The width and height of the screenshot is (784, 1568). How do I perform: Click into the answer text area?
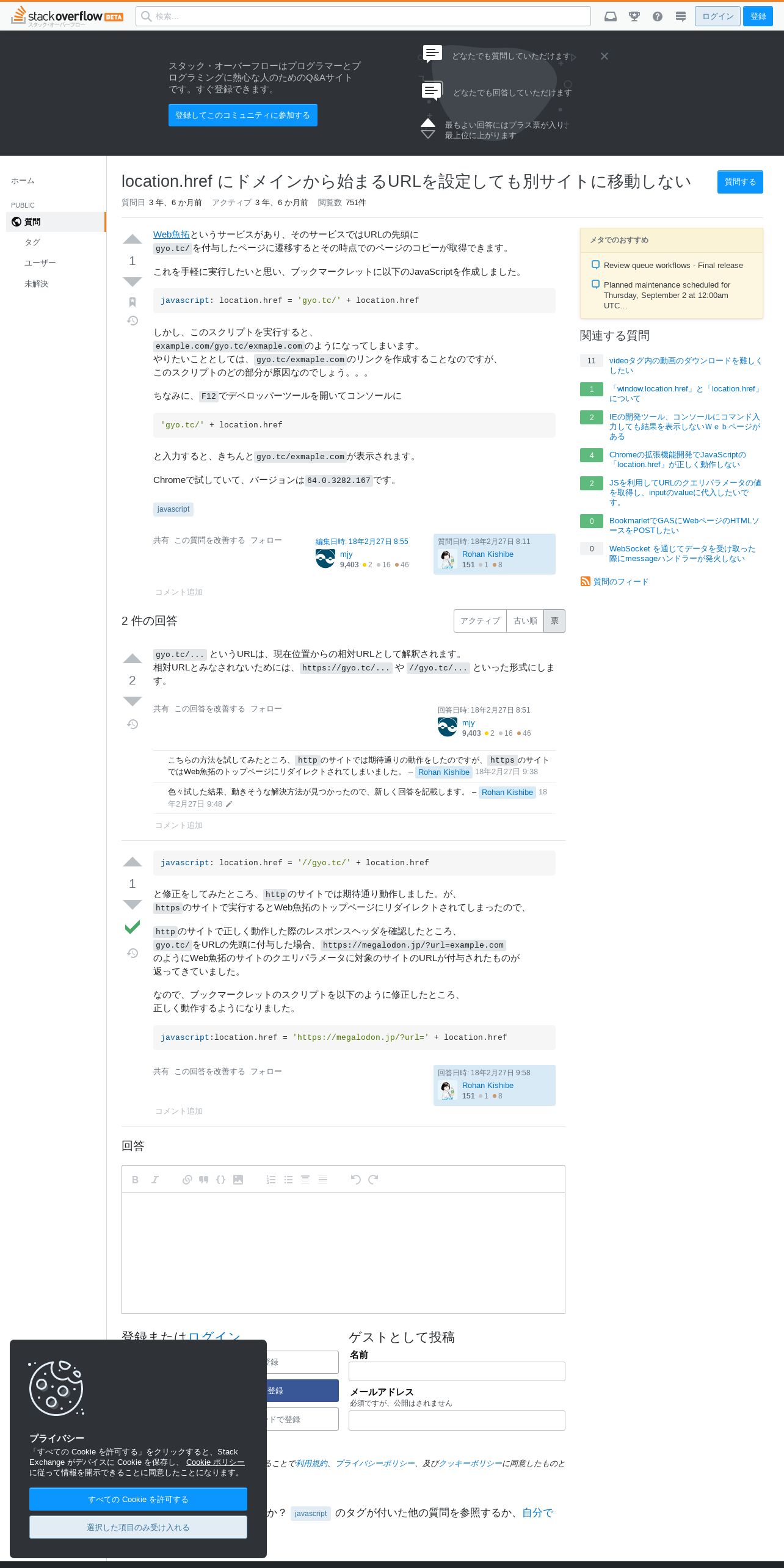[x=343, y=1252]
